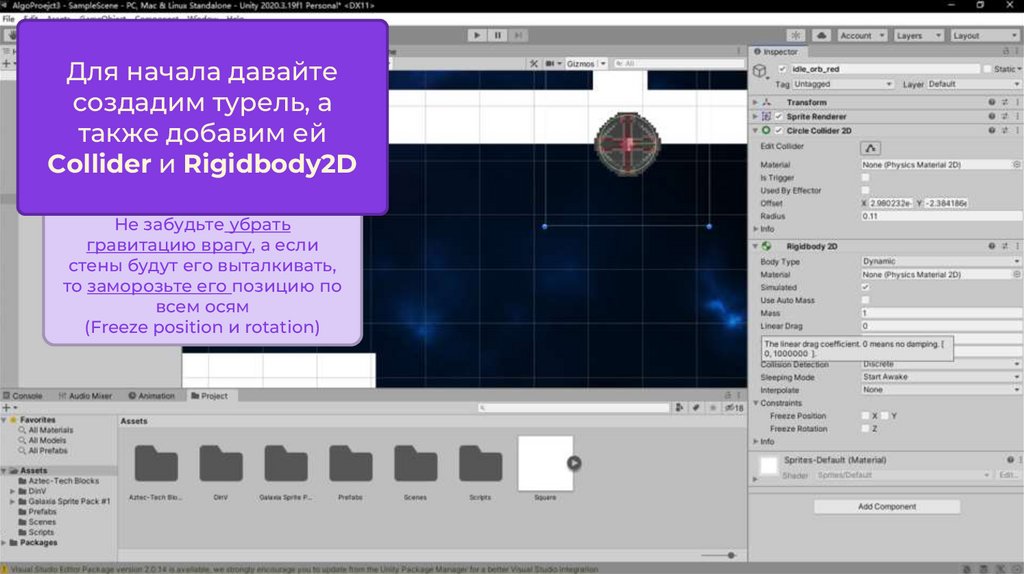Open the Circle Collider 2D help icon
Screen dimensions: 1024x574
coord(991,130)
